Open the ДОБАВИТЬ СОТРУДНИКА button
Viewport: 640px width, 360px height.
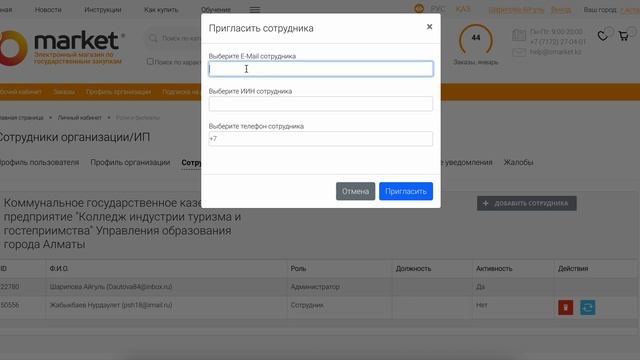coord(527,203)
